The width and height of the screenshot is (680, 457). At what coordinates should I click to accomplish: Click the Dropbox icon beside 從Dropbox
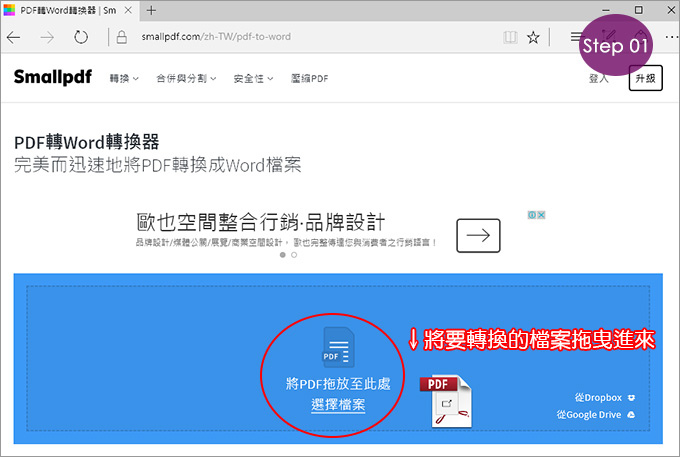click(x=631, y=398)
